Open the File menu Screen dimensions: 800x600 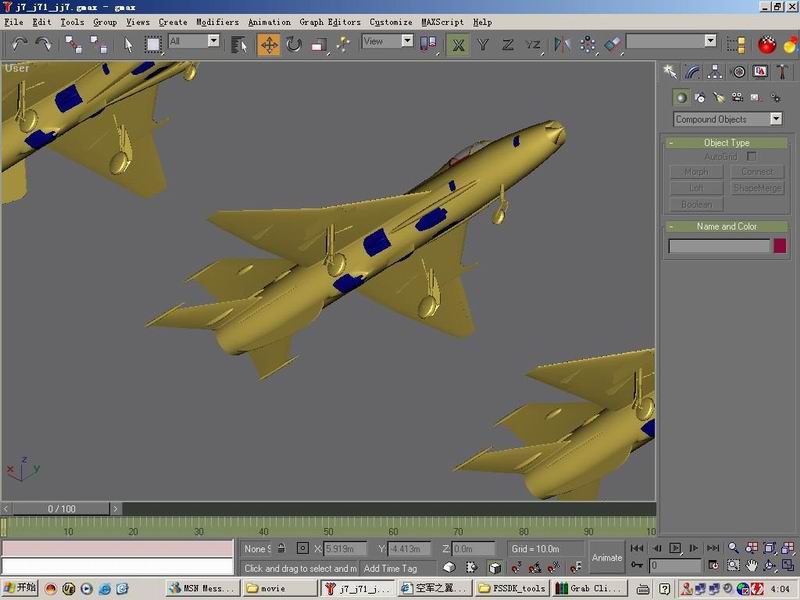pyautogui.click(x=14, y=22)
